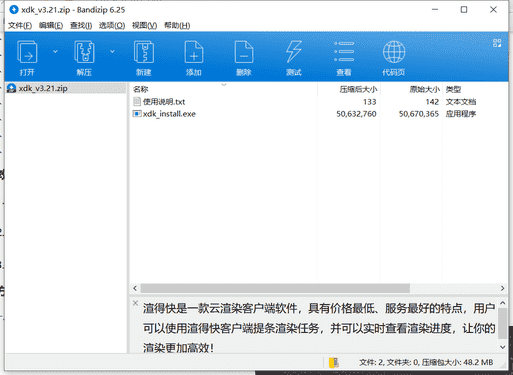Click the yellow archive icon in status bar
513x375 pixels.
coord(334,362)
